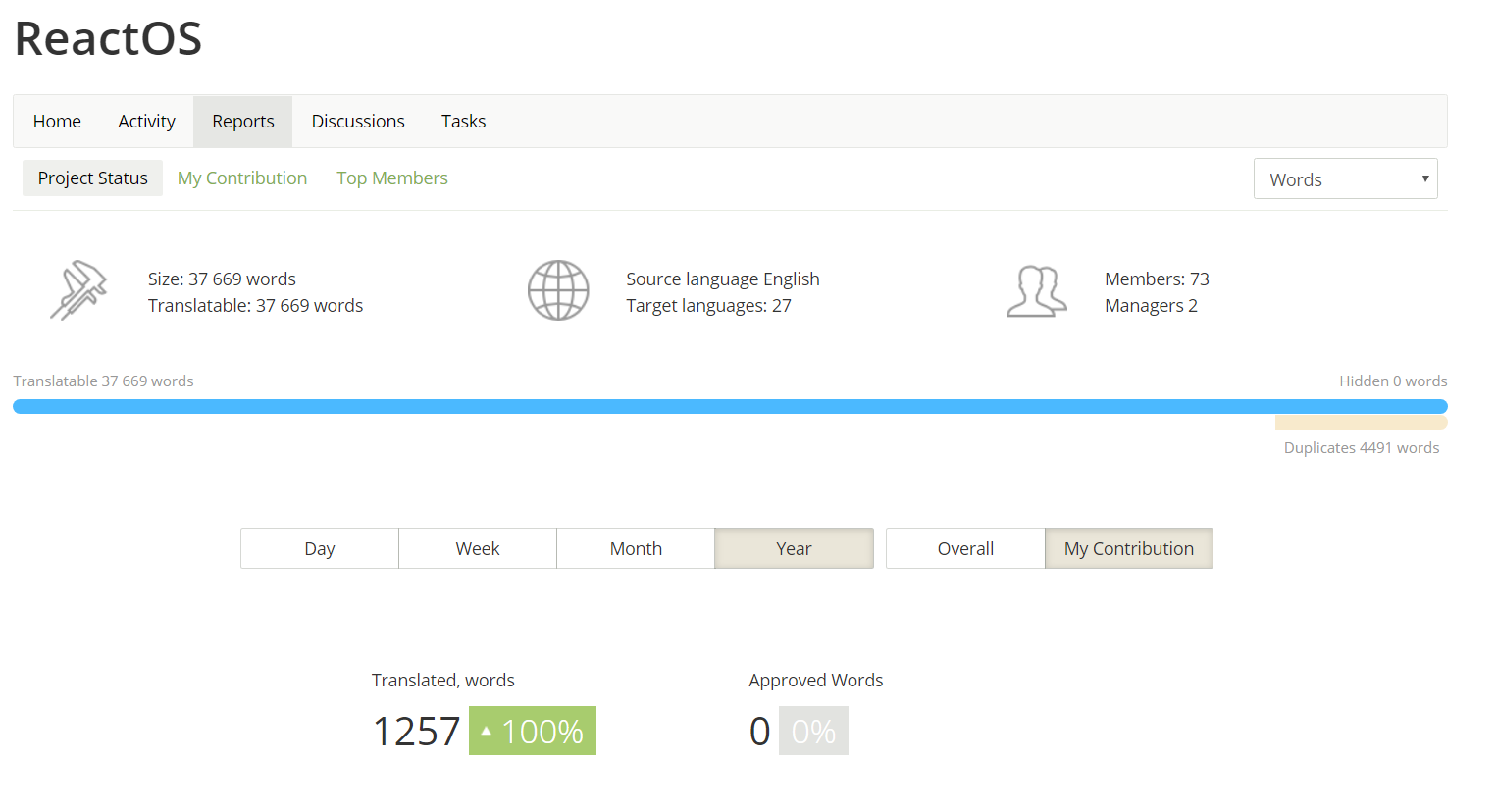This screenshot has width=1497, height=812.
Task: View the Top Members report
Action: click(x=392, y=178)
